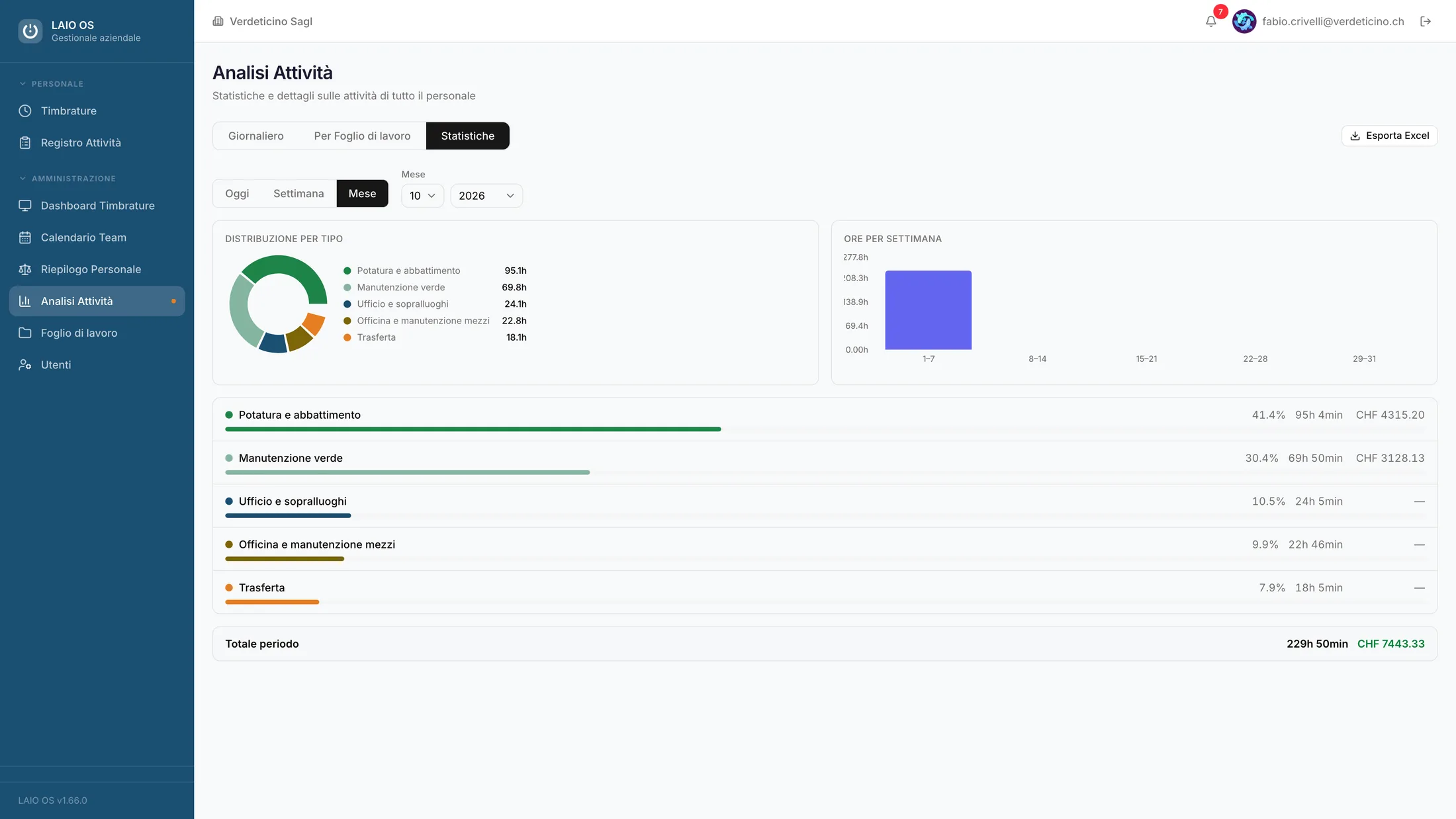Collapse the AMMINISTRAZIONE sidebar section
The height and width of the screenshot is (819, 1456).
click(x=68, y=179)
